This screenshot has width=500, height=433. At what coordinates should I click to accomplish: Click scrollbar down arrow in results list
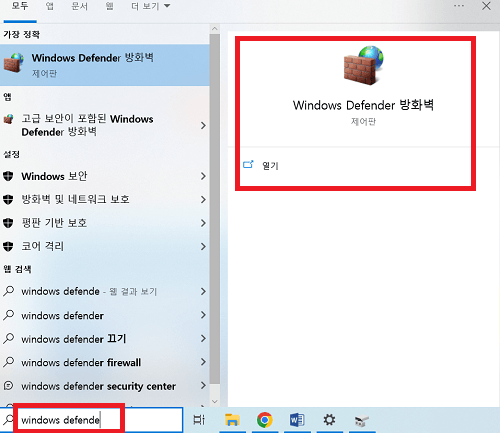tap(215, 401)
